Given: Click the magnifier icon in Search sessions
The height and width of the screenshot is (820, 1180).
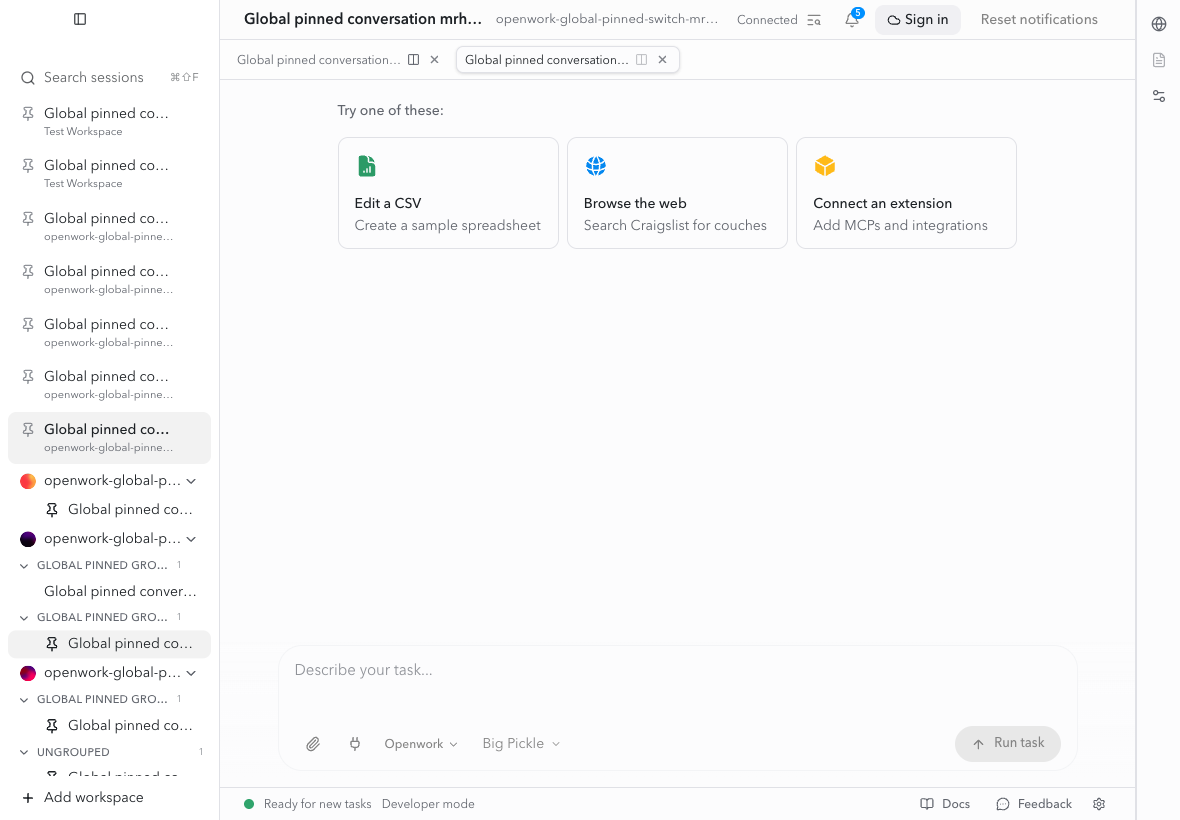Looking at the screenshot, I should [28, 78].
